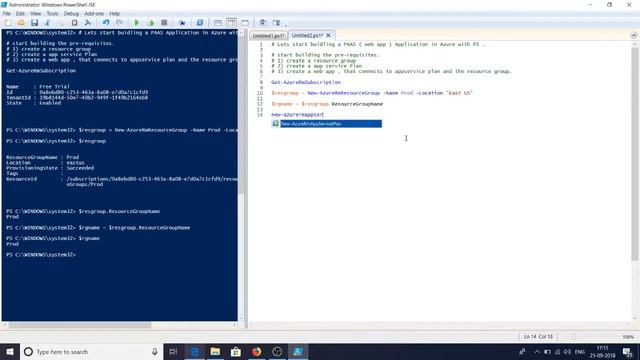640x360 pixels.
Task: Click the 100% zoom level text
Action: coord(628,337)
